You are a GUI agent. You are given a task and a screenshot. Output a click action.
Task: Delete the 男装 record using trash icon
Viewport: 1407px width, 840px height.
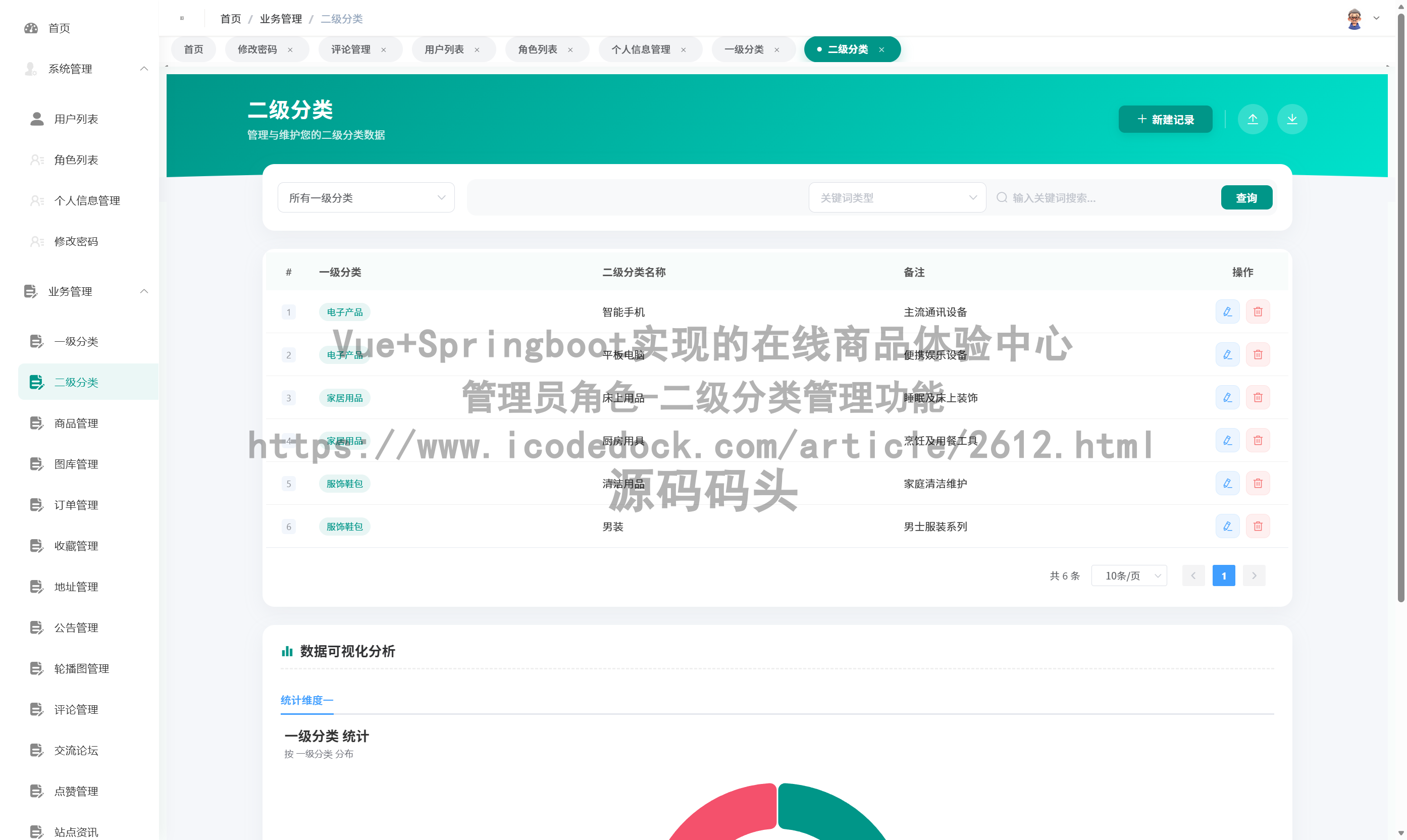(1258, 526)
